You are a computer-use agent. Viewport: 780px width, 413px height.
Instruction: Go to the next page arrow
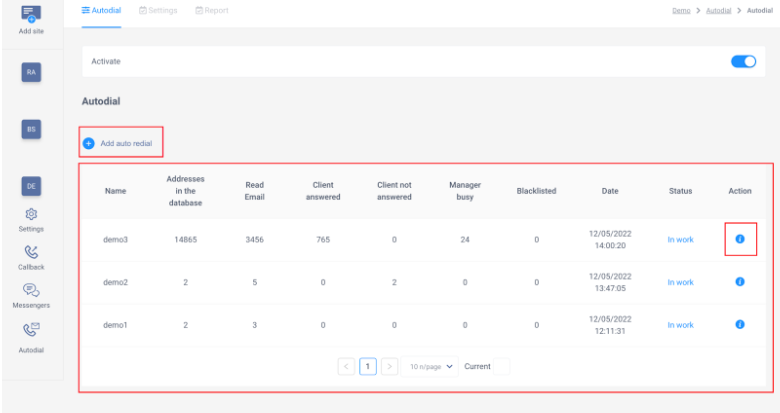(390, 366)
